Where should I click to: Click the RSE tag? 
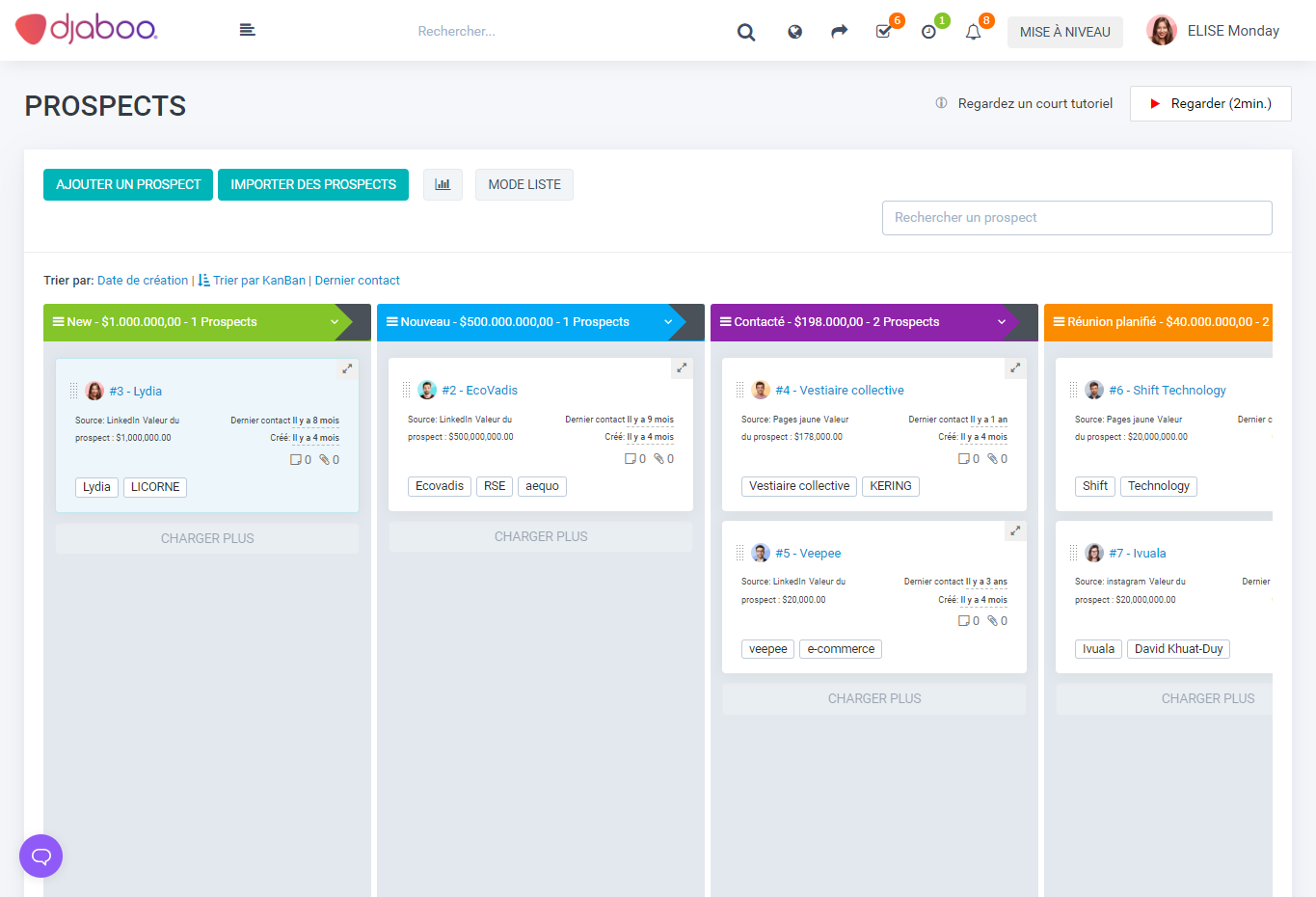pyautogui.click(x=495, y=486)
